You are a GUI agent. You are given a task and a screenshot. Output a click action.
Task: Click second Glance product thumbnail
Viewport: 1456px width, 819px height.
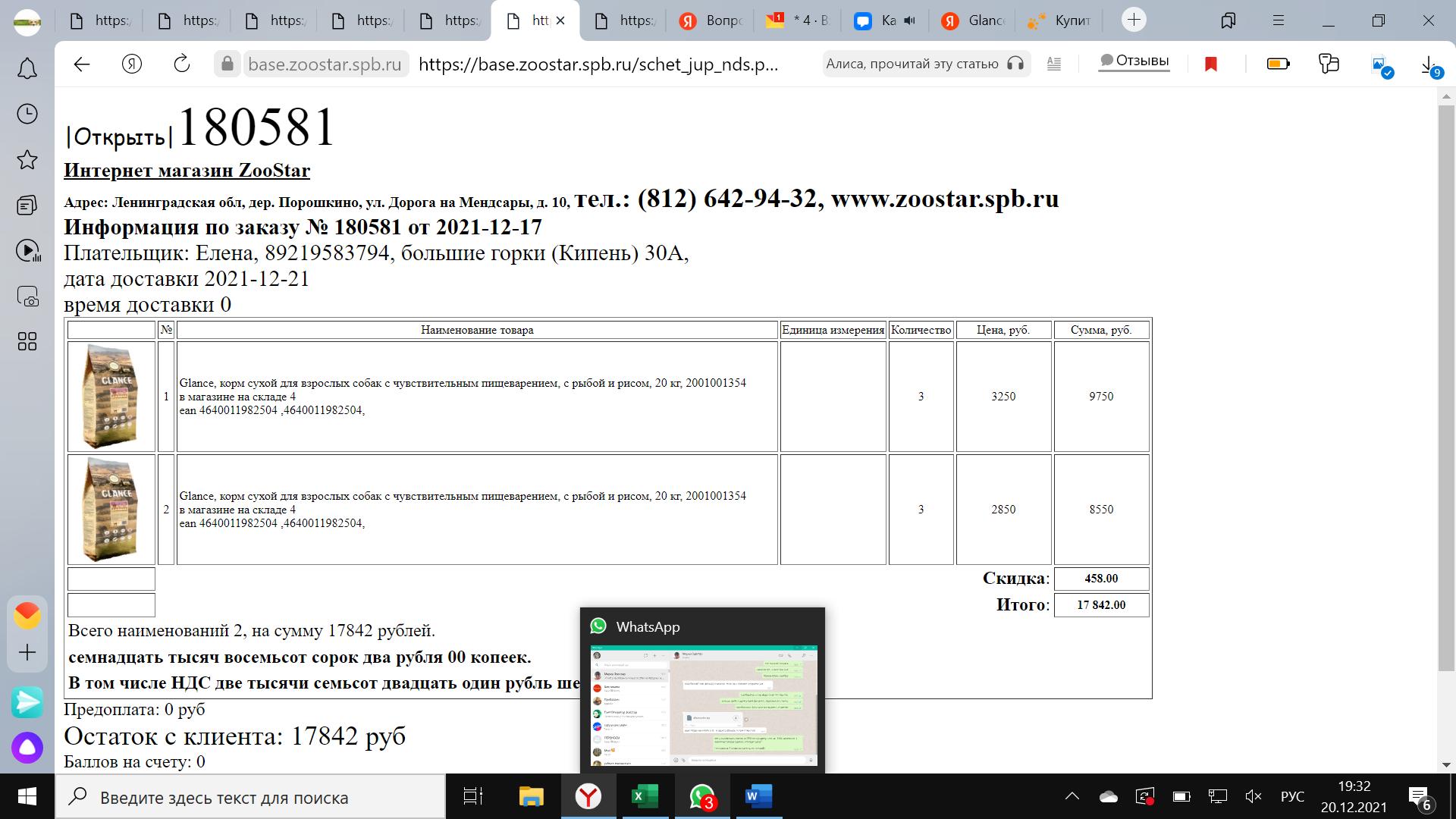[111, 509]
